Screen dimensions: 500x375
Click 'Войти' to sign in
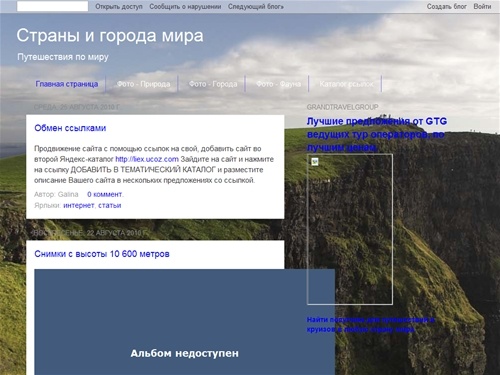pos(482,6)
